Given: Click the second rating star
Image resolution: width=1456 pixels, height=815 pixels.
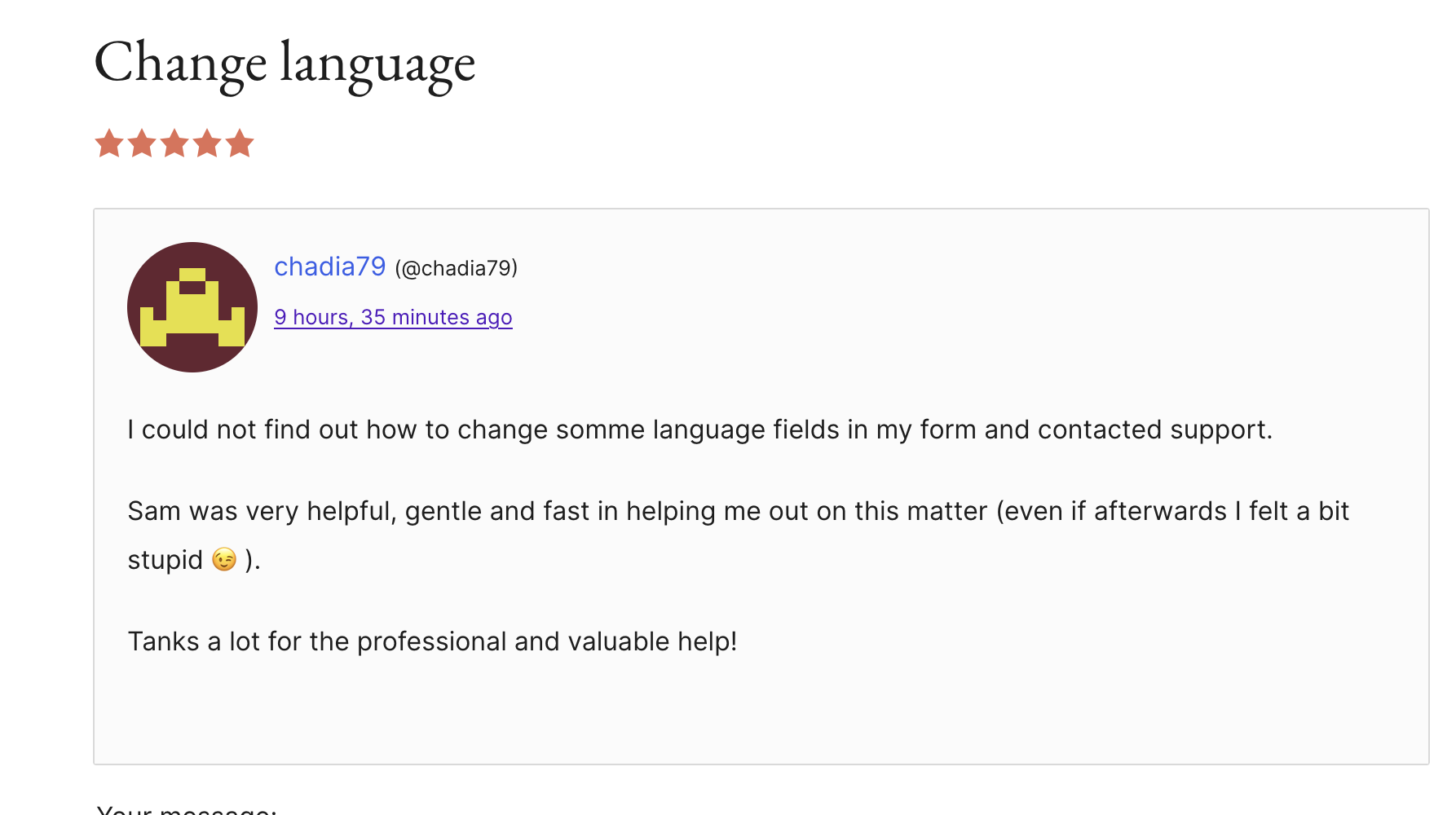Looking at the screenshot, I should click(142, 143).
